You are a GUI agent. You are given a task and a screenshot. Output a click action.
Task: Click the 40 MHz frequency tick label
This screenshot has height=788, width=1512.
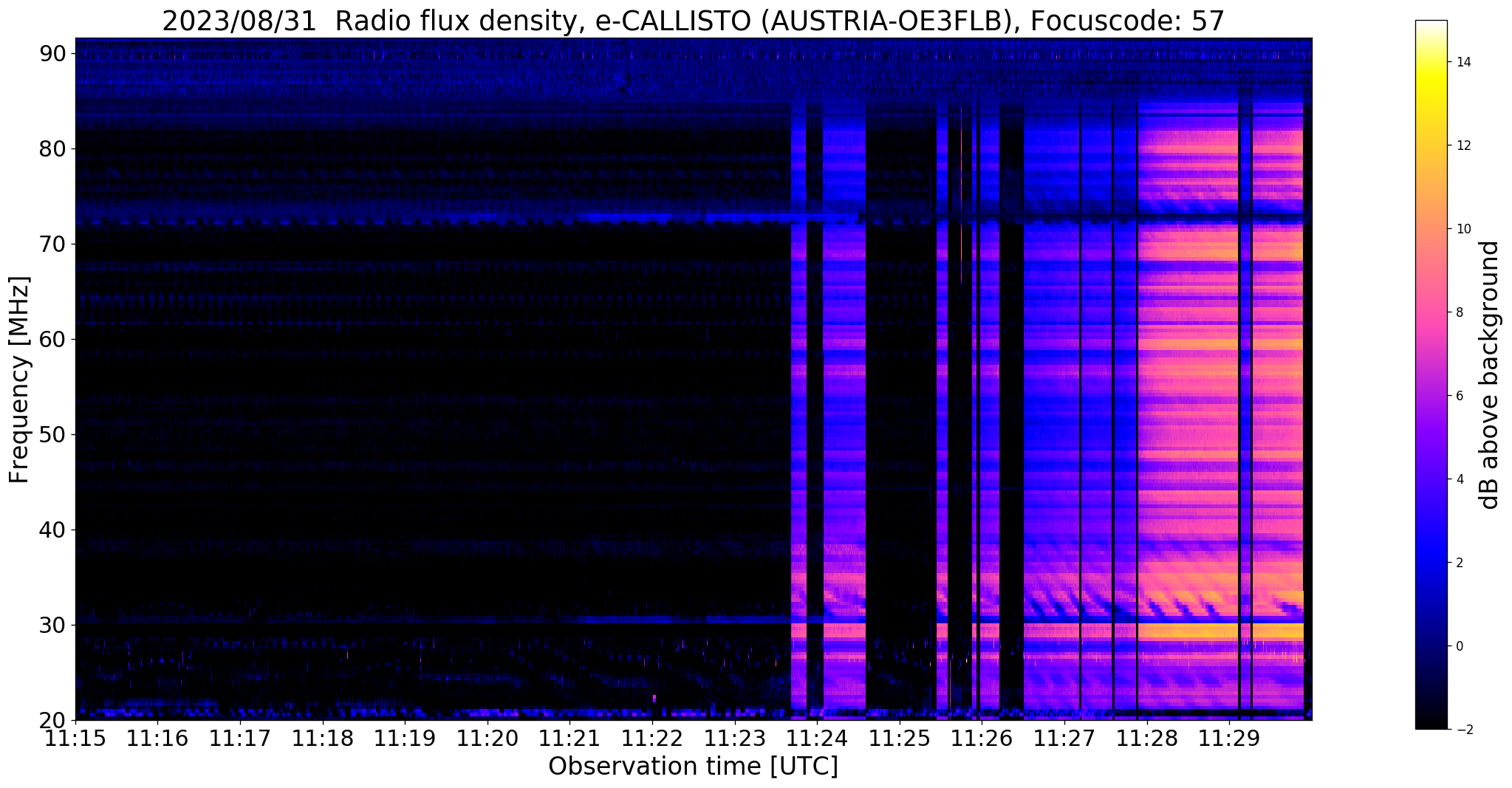coord(54,530)
